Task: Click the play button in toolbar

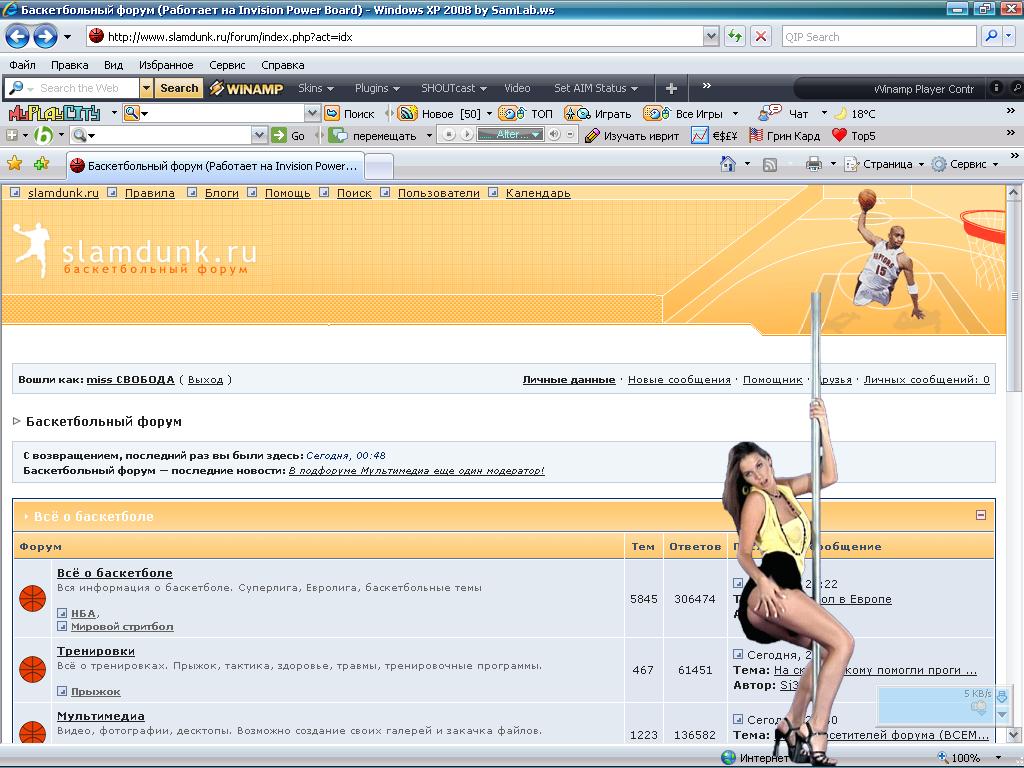Action: [466, 135]
